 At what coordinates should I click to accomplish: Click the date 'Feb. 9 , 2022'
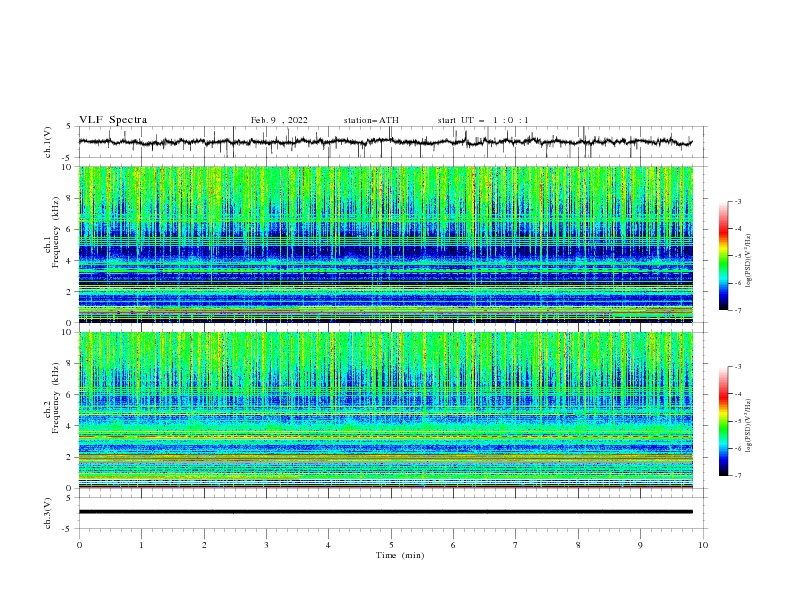(x=279, y=120)
